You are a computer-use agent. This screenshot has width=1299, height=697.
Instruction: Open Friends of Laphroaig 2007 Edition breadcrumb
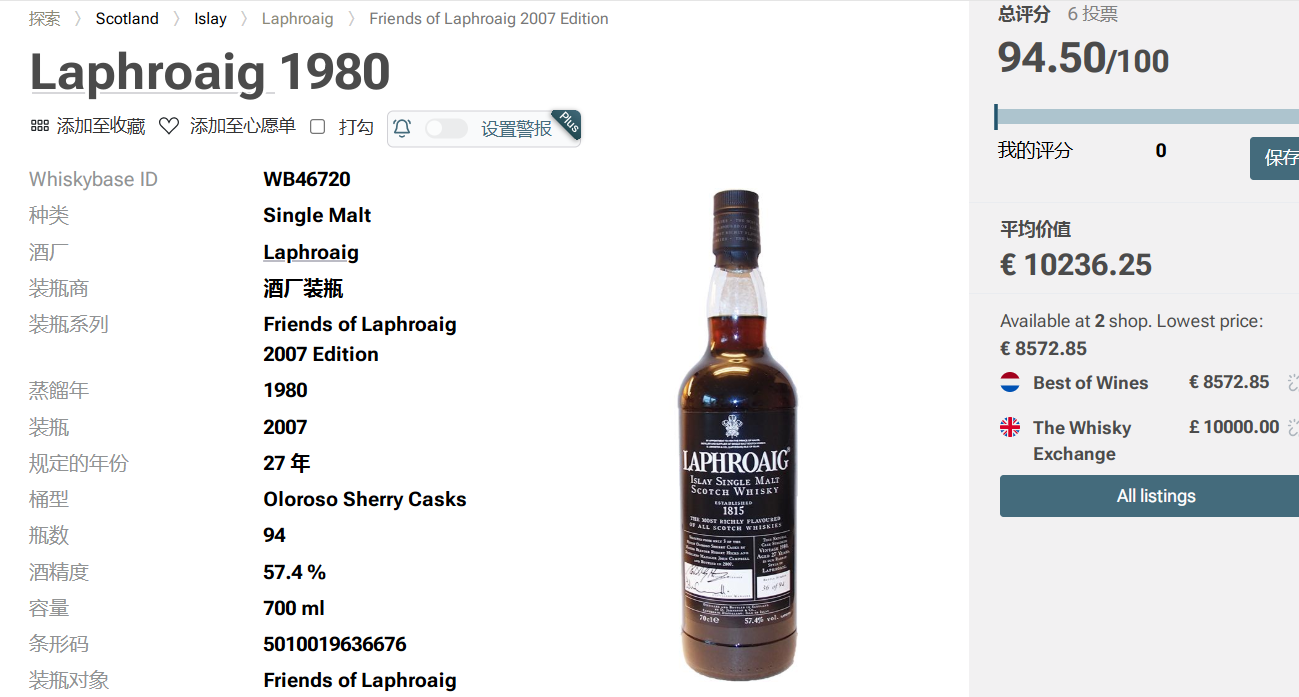pyautogui.click(x=488, y=18)
